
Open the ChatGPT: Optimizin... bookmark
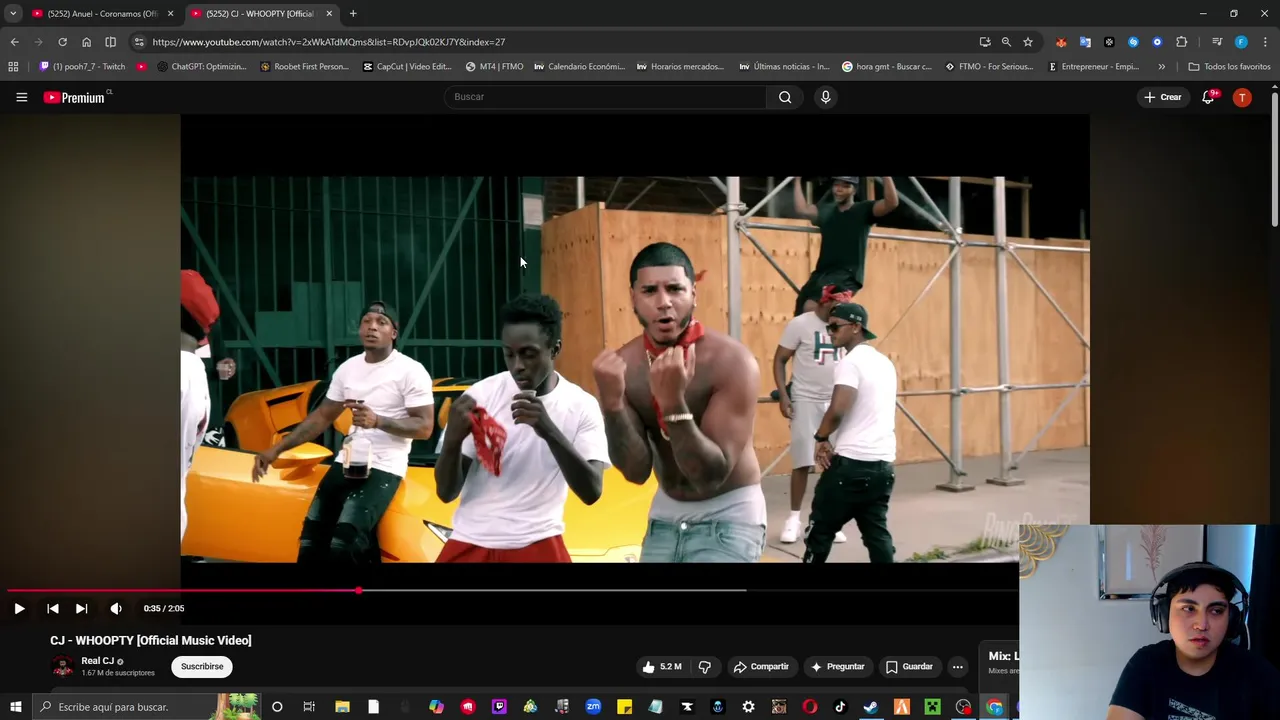point(202,67)
